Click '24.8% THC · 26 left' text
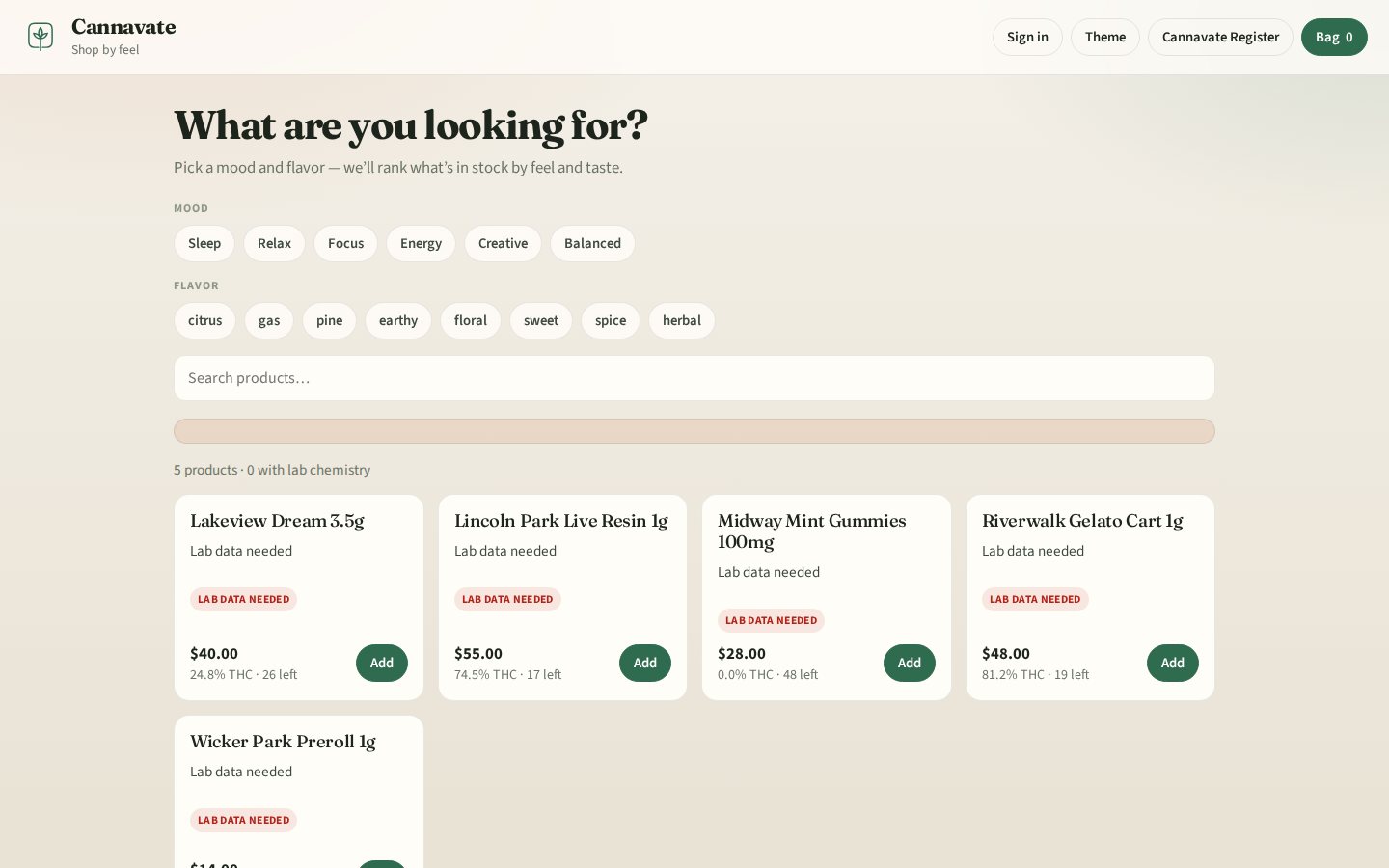Image resolution: width=1389 pixels, height=868 pixels. pos(243,674)
